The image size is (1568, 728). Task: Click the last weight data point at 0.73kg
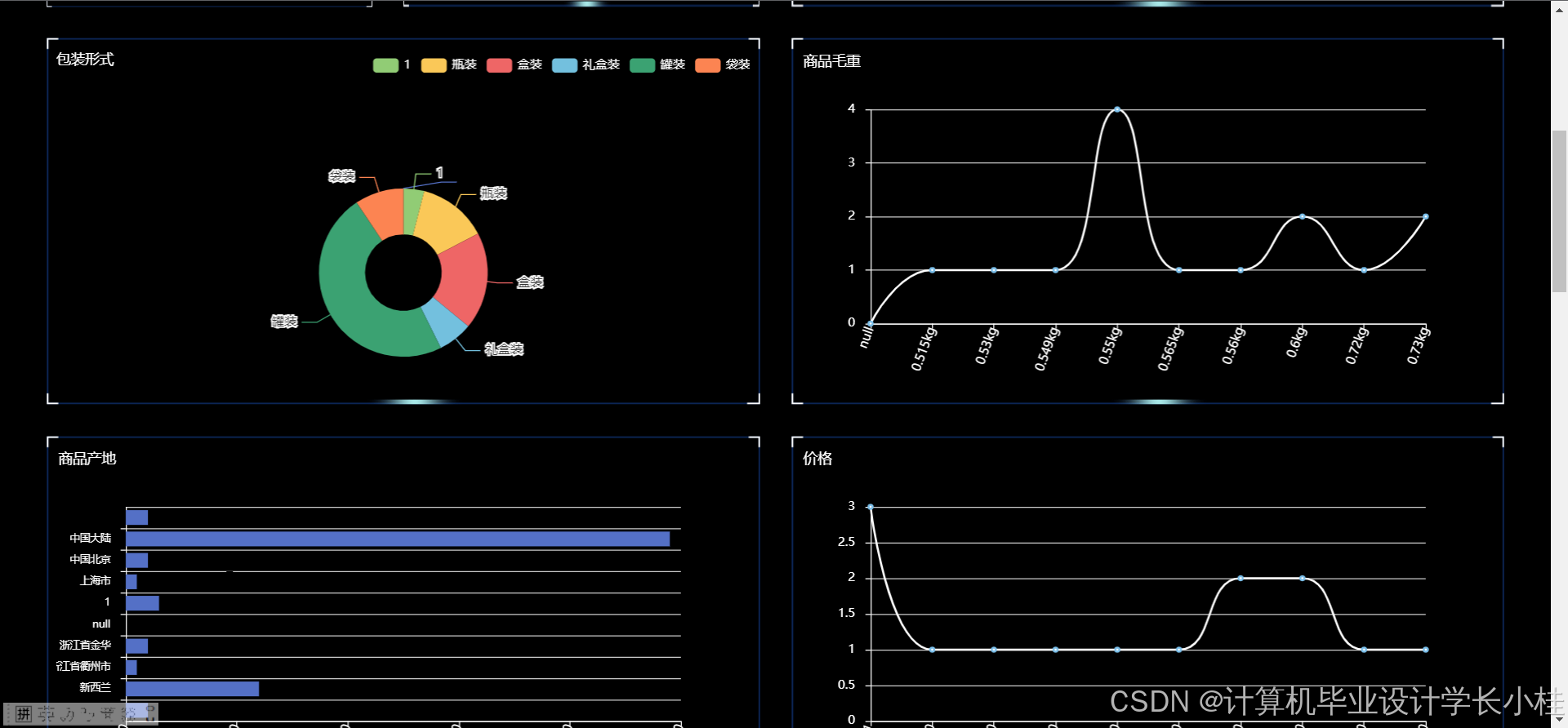click(1425, 216)
